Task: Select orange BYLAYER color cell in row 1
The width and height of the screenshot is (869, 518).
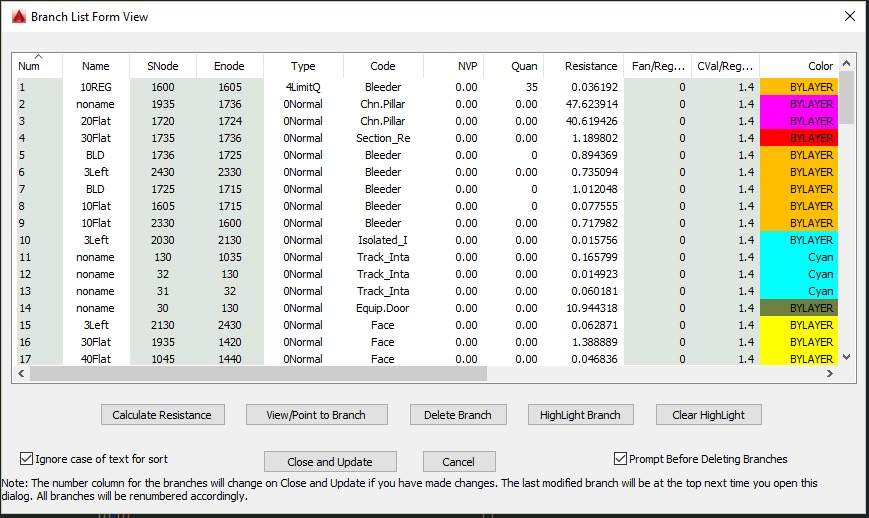Action: click(799, 87)
